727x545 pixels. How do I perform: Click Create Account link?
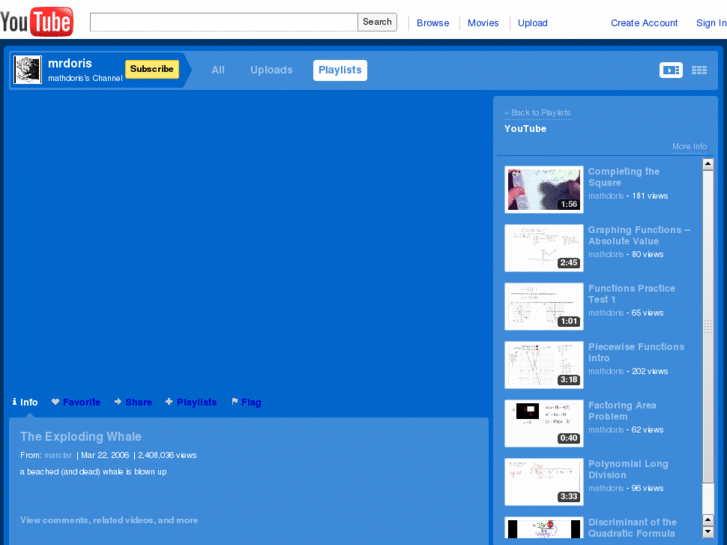644,23
